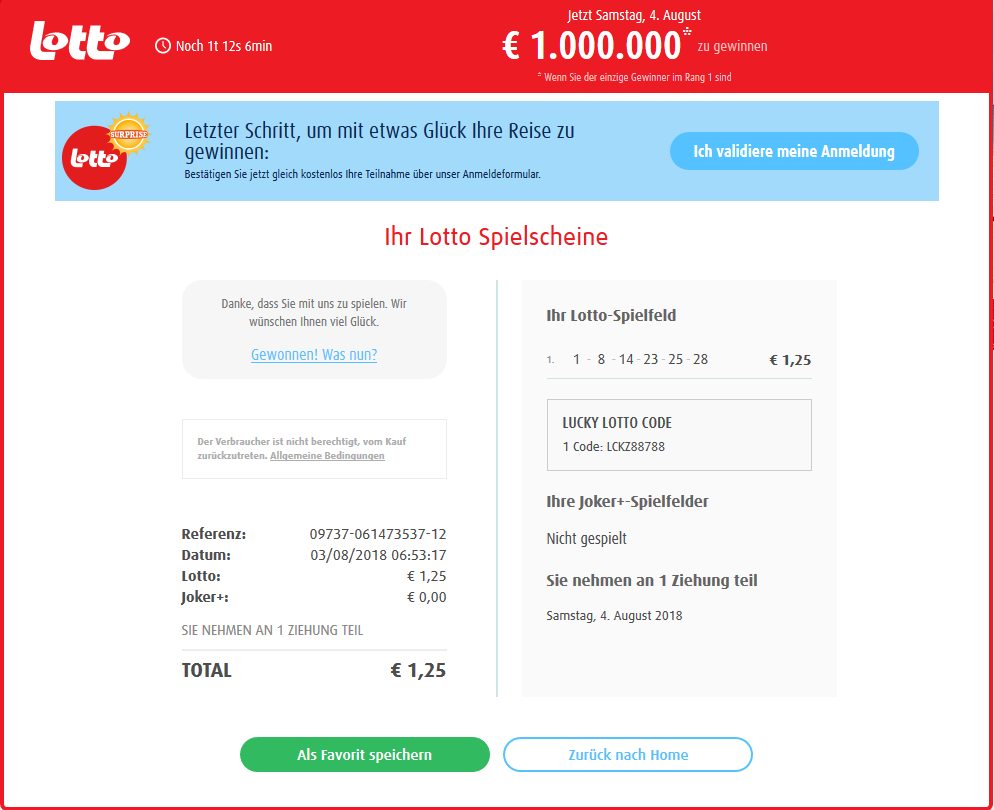This screenshot has height=810, width=994.
Task: Select the Lucky Lotto Code box
Action: [x=679, y=435]
